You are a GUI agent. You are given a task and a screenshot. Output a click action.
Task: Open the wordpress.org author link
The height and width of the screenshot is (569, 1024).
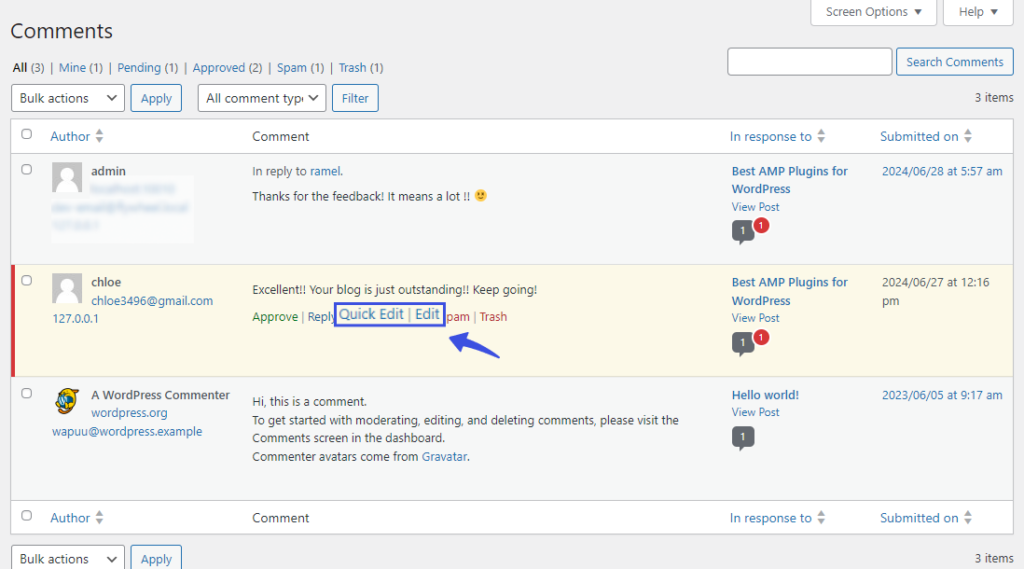click(x=129, y=413)
